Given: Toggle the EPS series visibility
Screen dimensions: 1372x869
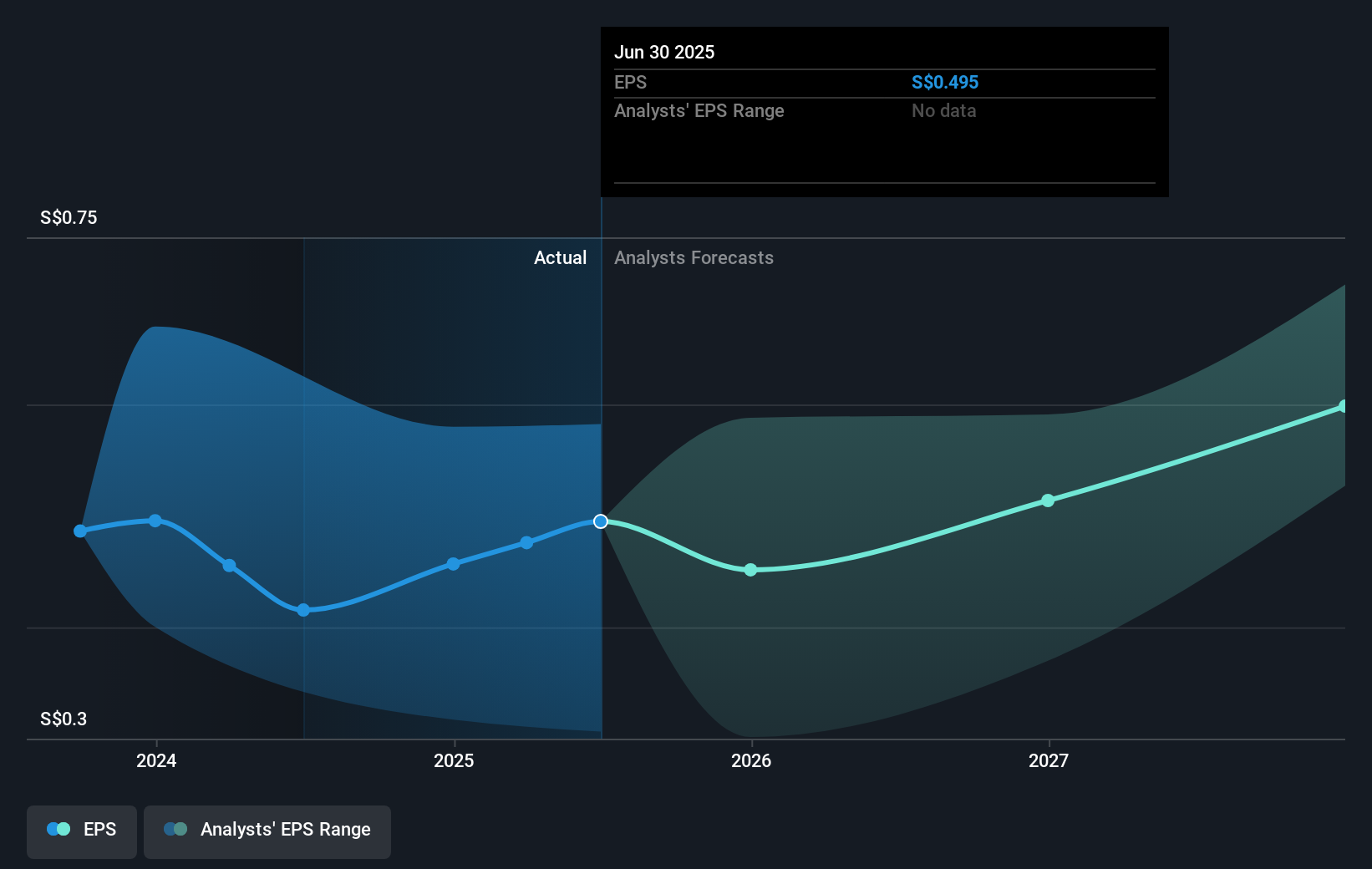Looking at the screenshot, I should click(81, 831).
